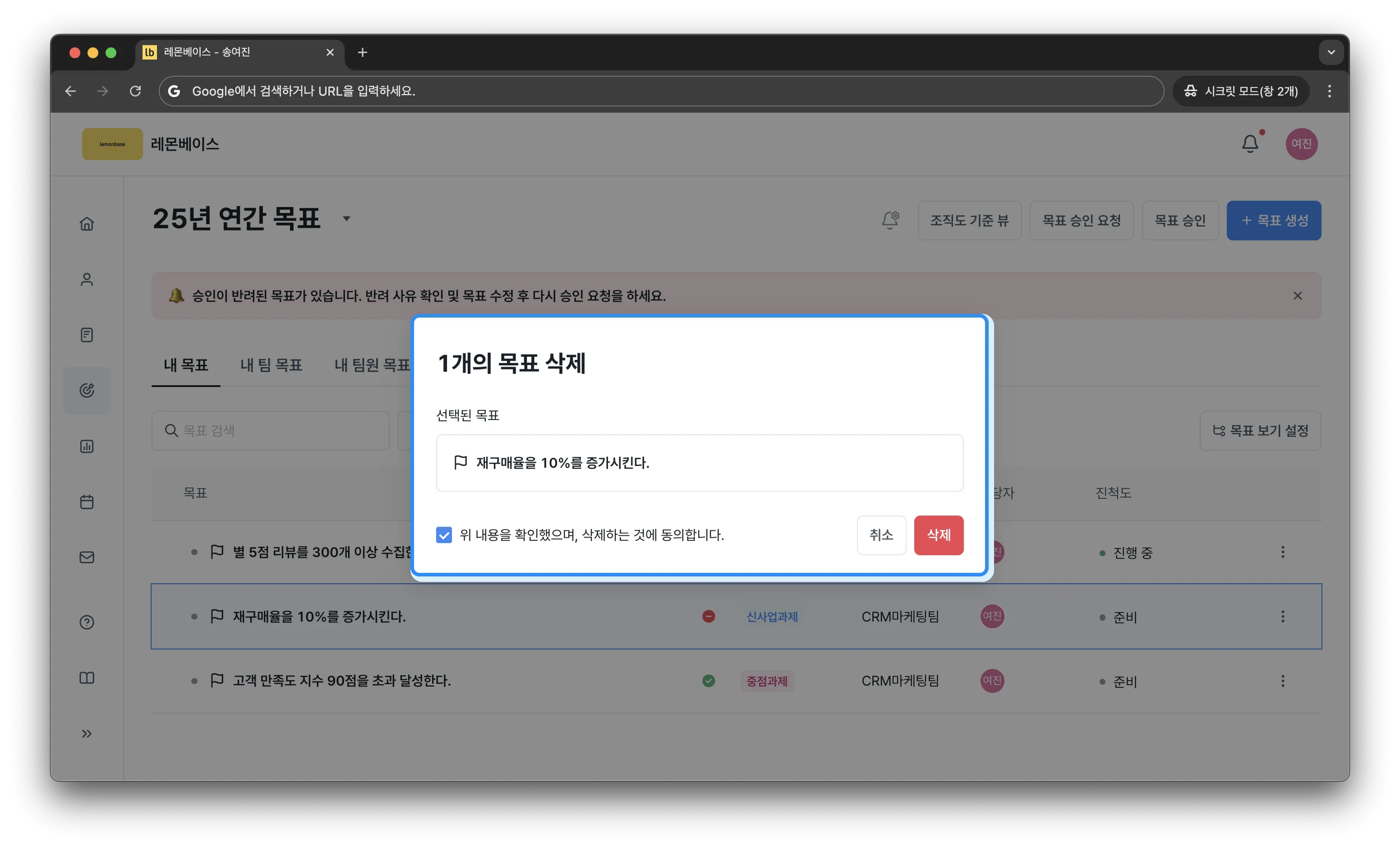Open the person profile sidebar icon

click(86, 279)
